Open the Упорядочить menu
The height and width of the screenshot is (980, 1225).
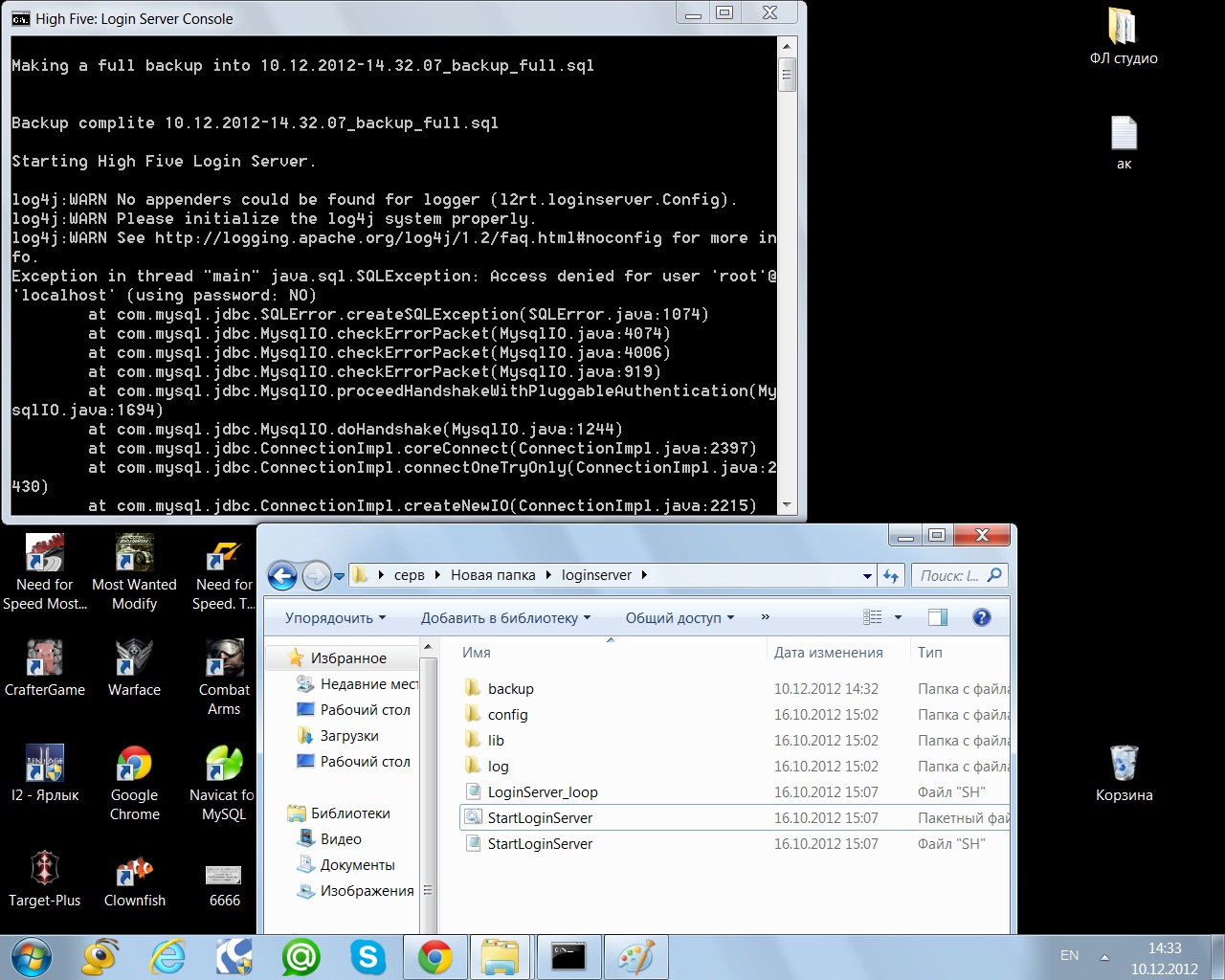335,617
